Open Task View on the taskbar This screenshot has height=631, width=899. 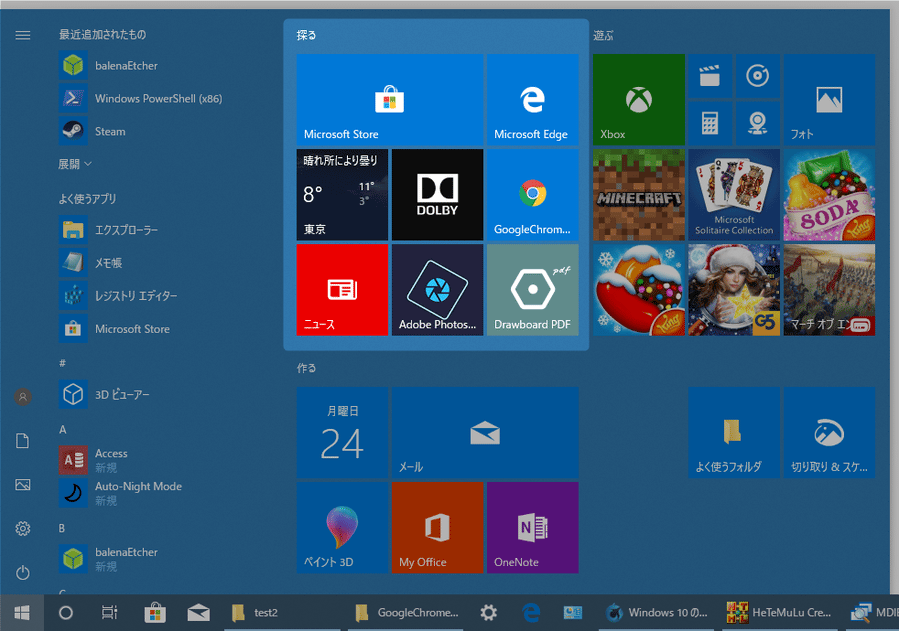(x=110, y=613)
